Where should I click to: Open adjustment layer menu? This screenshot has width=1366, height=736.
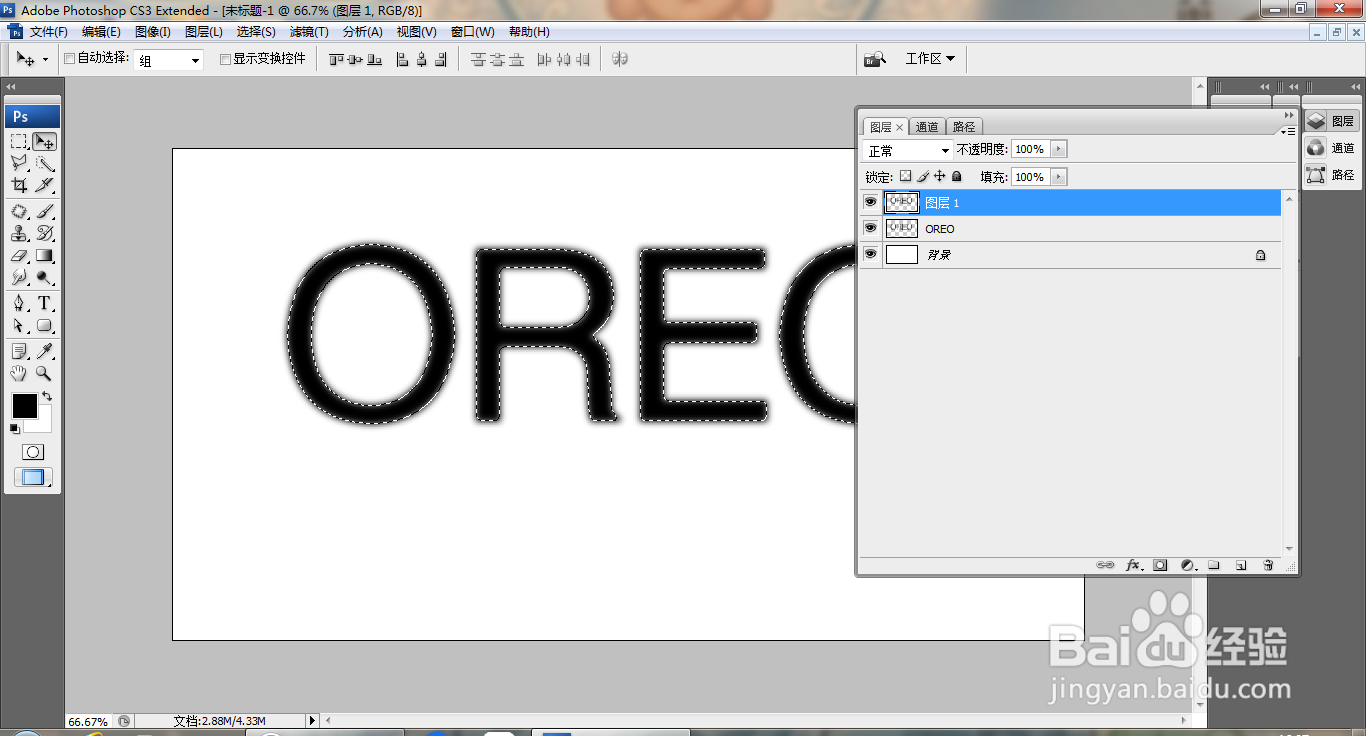[1188, 565]
